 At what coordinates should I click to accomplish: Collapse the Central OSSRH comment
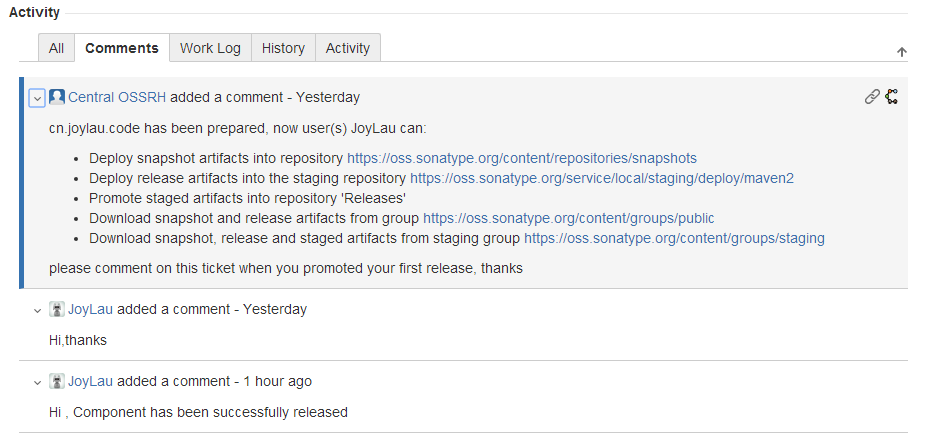click(x=37, y=98)
